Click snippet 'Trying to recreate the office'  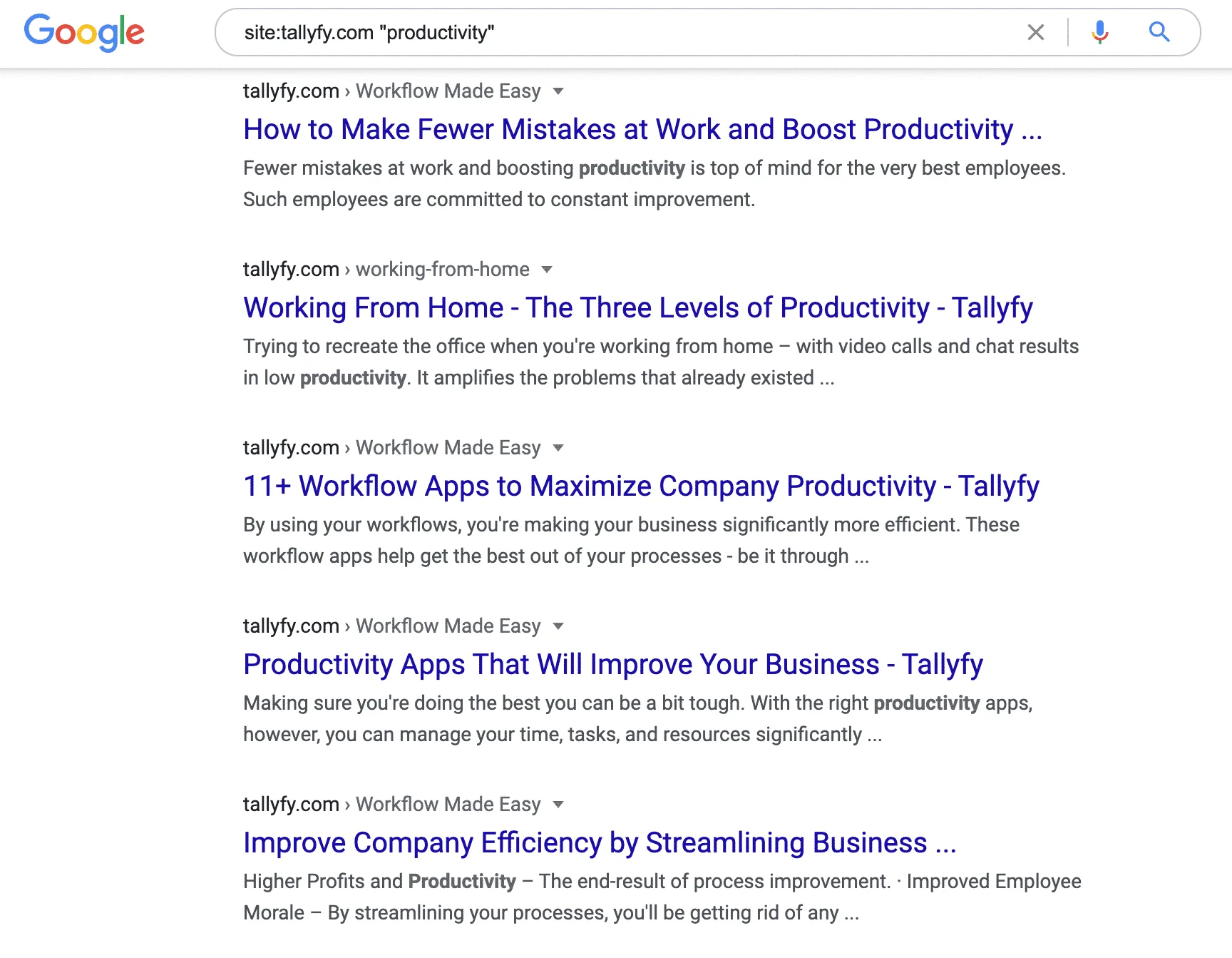click(x=661, y=362)
